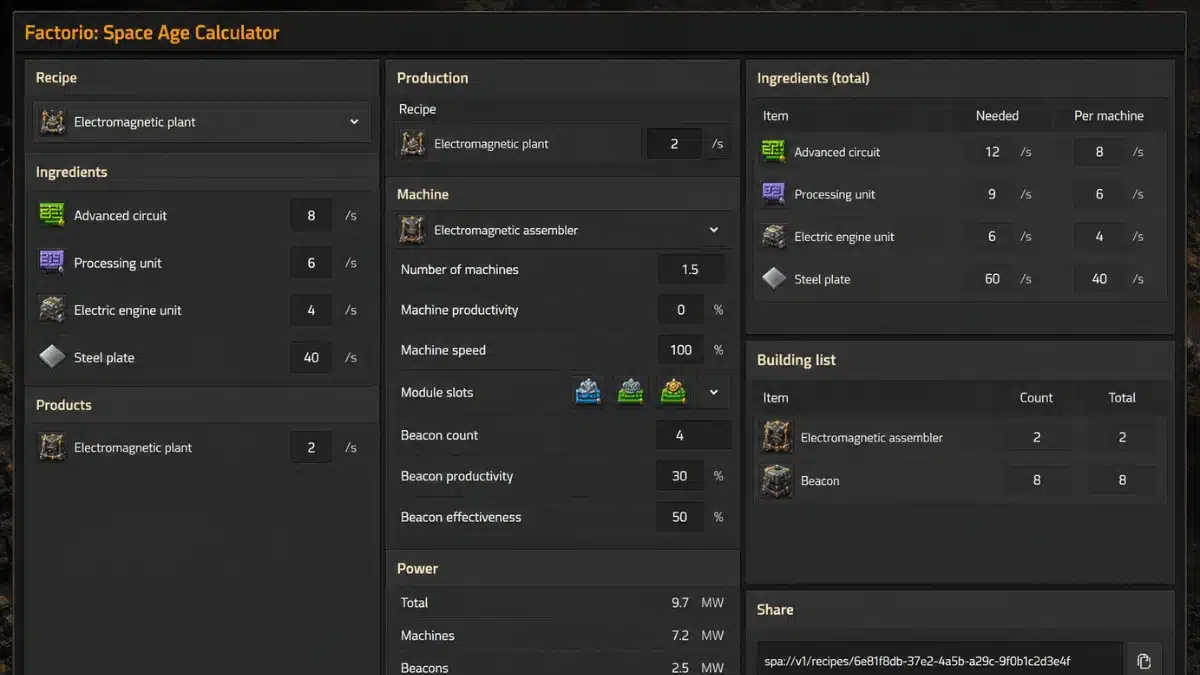Click the Electric engine unit label in total table
1200x675 pixels.
click(x=844, y=237)
